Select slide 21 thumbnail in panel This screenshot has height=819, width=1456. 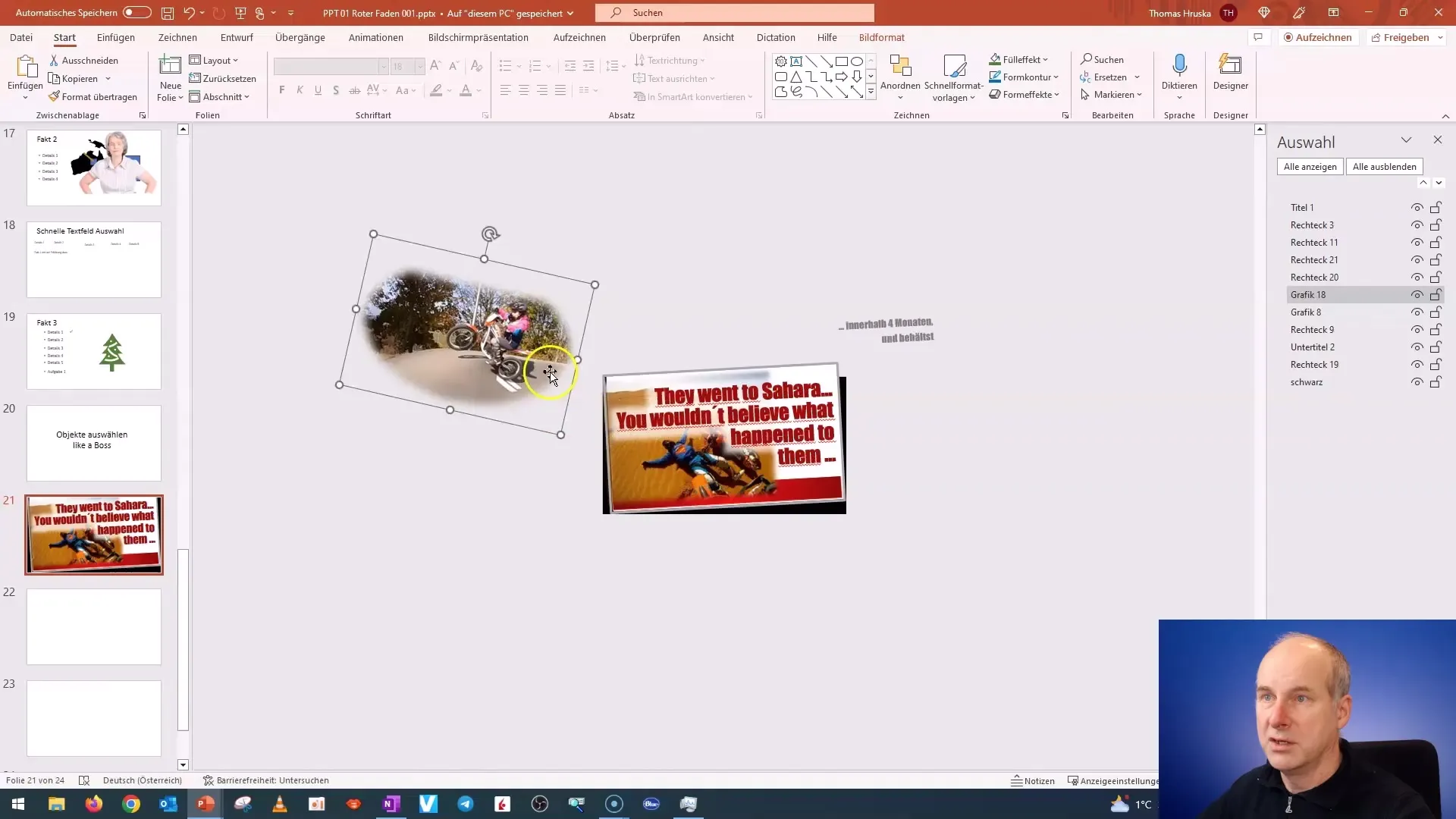coord(93,533)
